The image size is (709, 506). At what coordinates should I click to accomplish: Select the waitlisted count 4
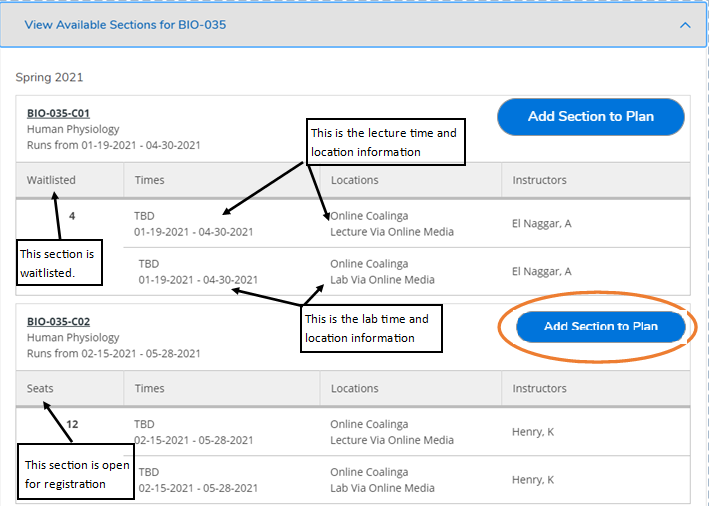(72, 216)
